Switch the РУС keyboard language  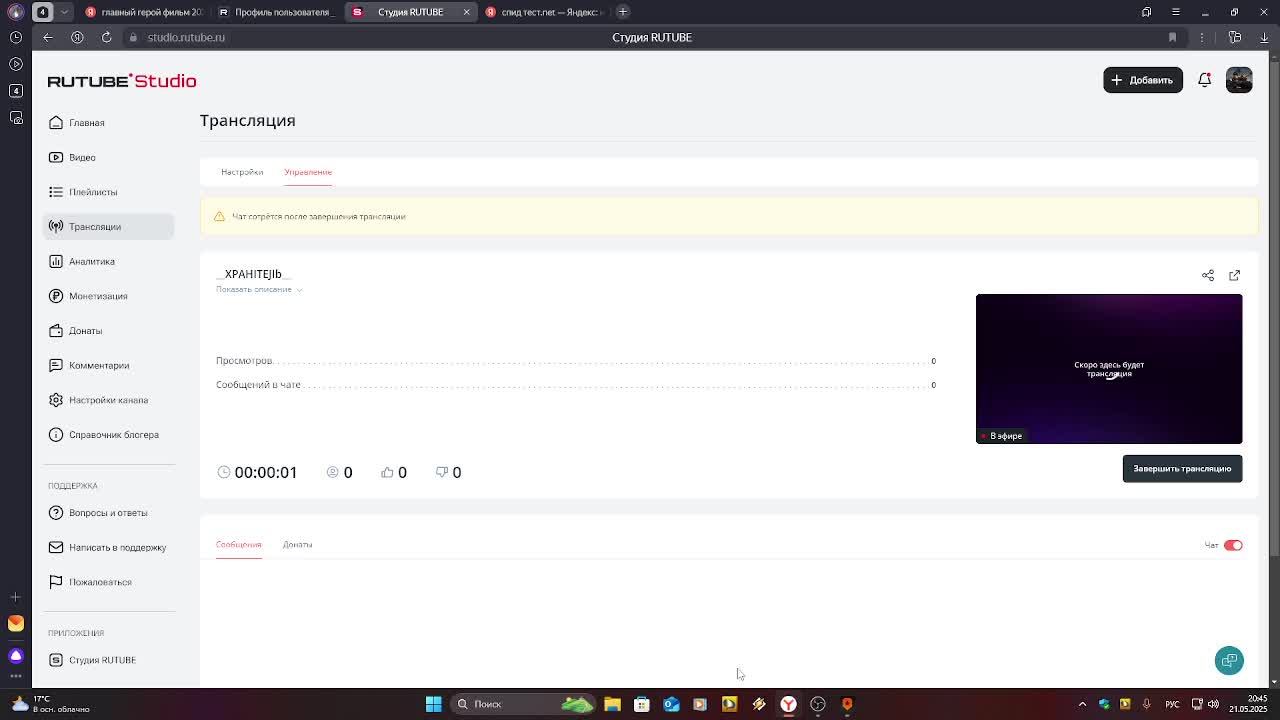tap(1173, 704)
